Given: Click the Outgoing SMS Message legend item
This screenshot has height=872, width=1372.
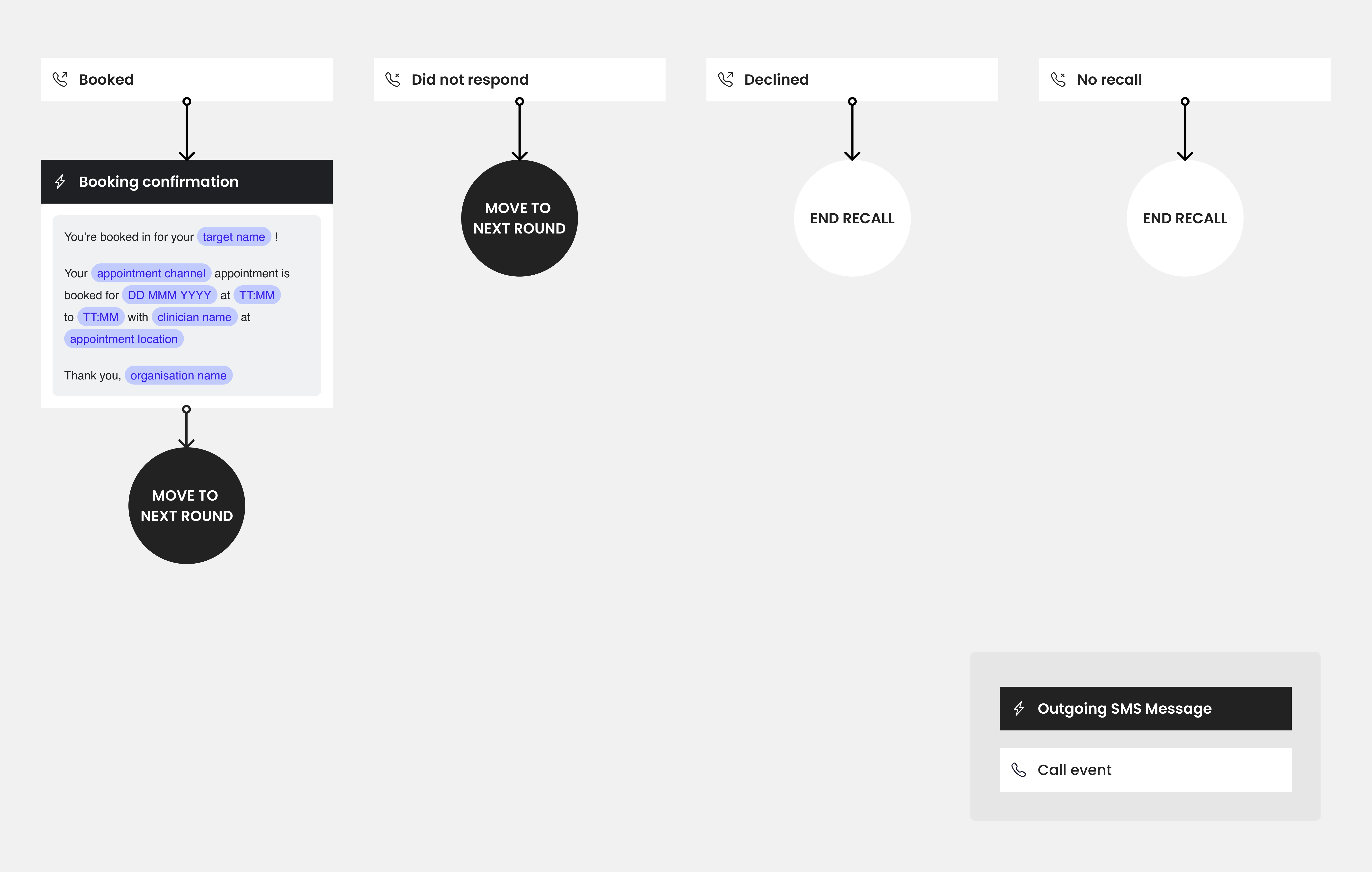Looking at the screenshot, I should (x=1145, y=709).
